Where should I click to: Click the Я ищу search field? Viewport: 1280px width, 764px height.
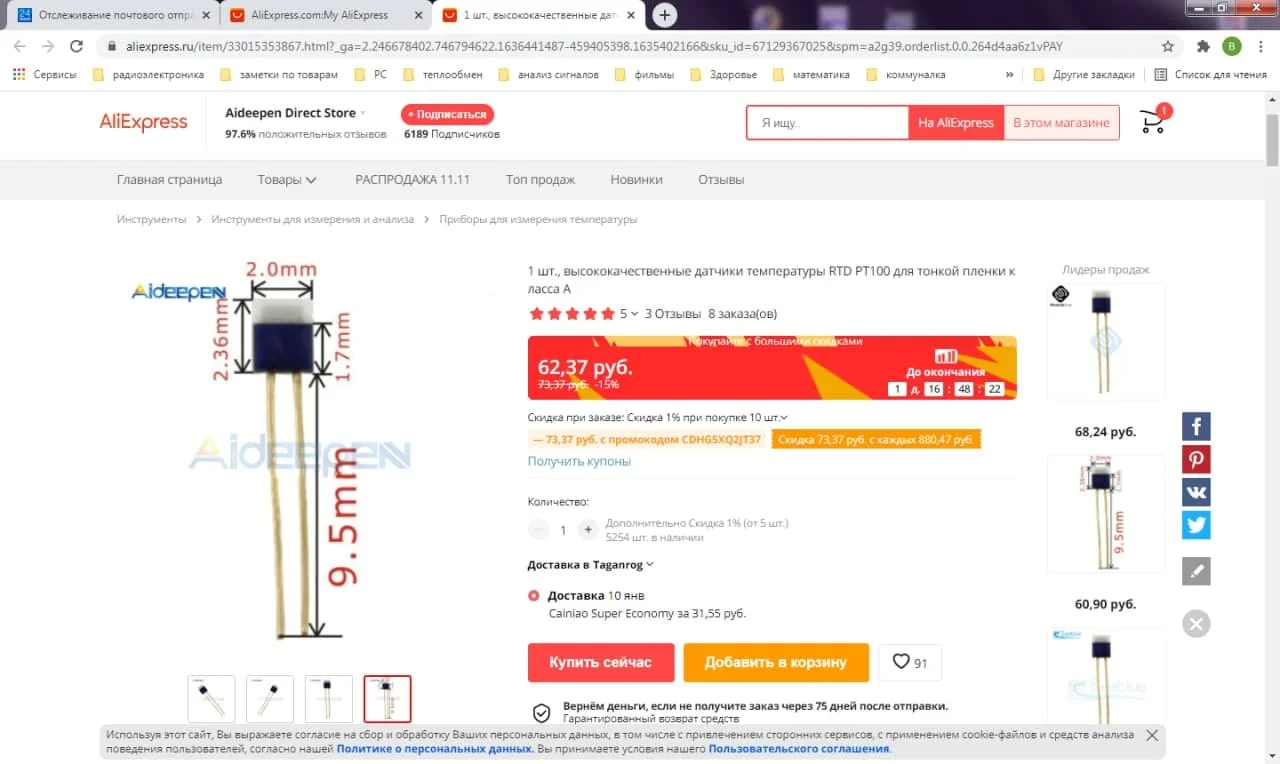click(x=827, y=123)
